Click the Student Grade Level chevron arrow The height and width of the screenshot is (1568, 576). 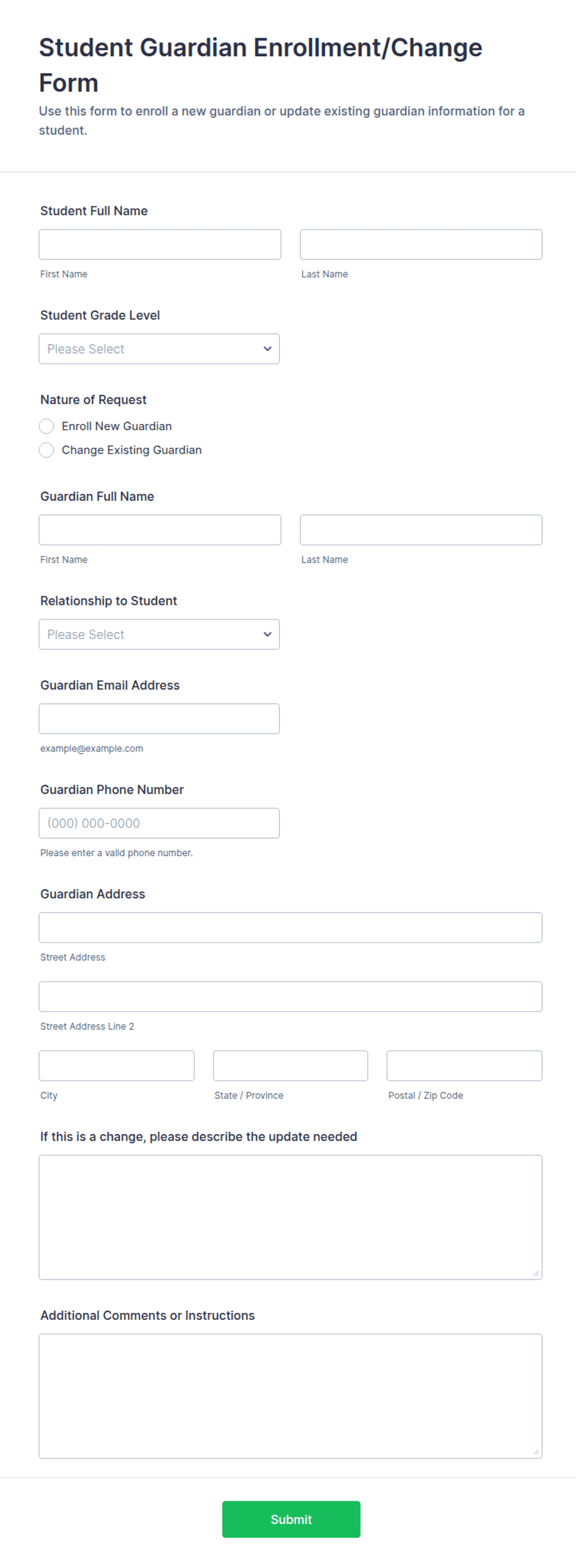(x=267, y=349)
